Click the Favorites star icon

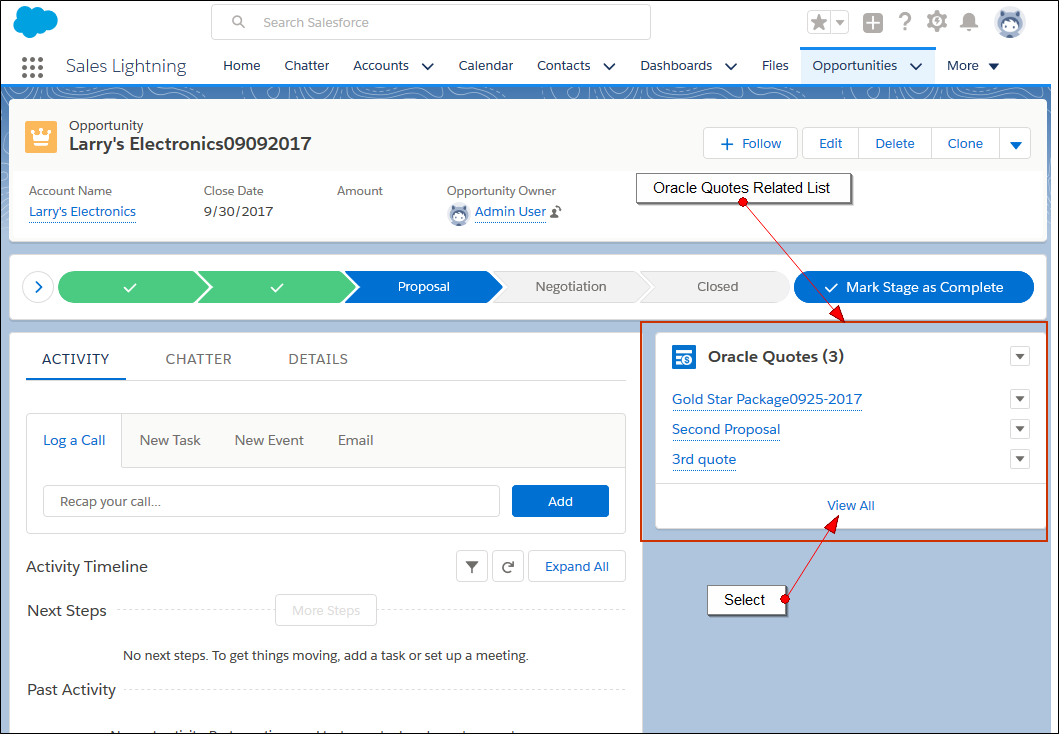pos(819,22)
